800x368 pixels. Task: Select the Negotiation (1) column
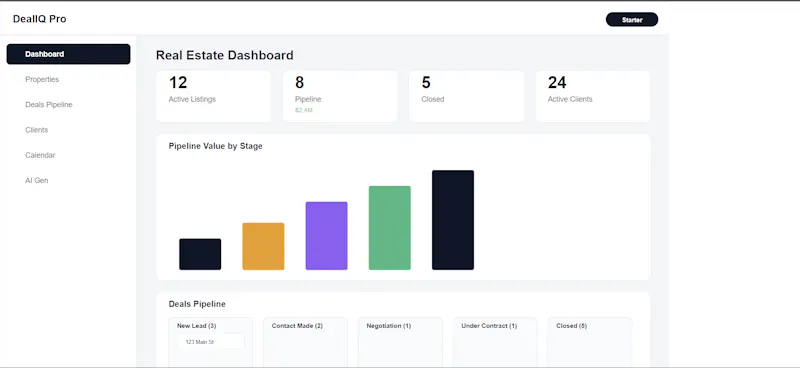coord(401,342)
